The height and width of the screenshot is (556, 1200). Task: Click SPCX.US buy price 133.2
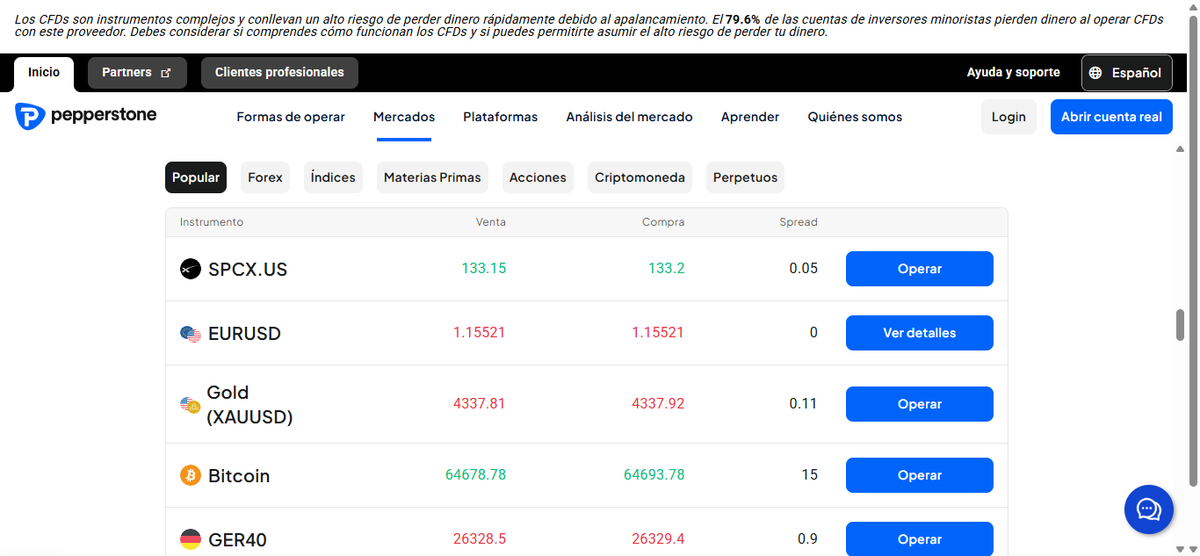point(666,268)
